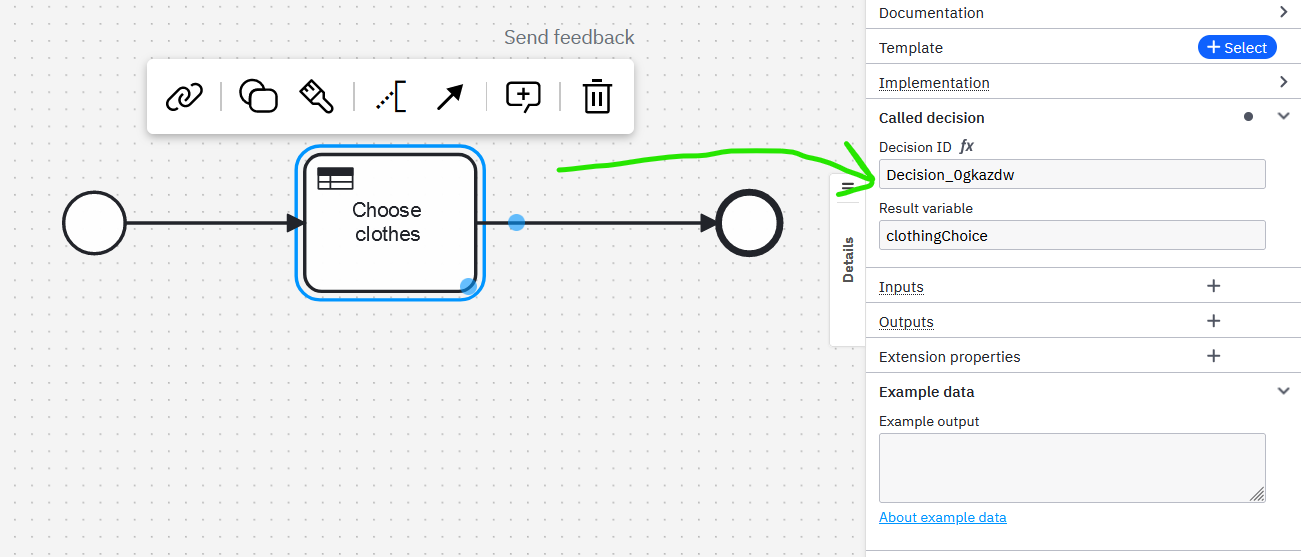Click the Decision ID label
The width and height of the screenshot is (1301, 557).
pos(915,147)
